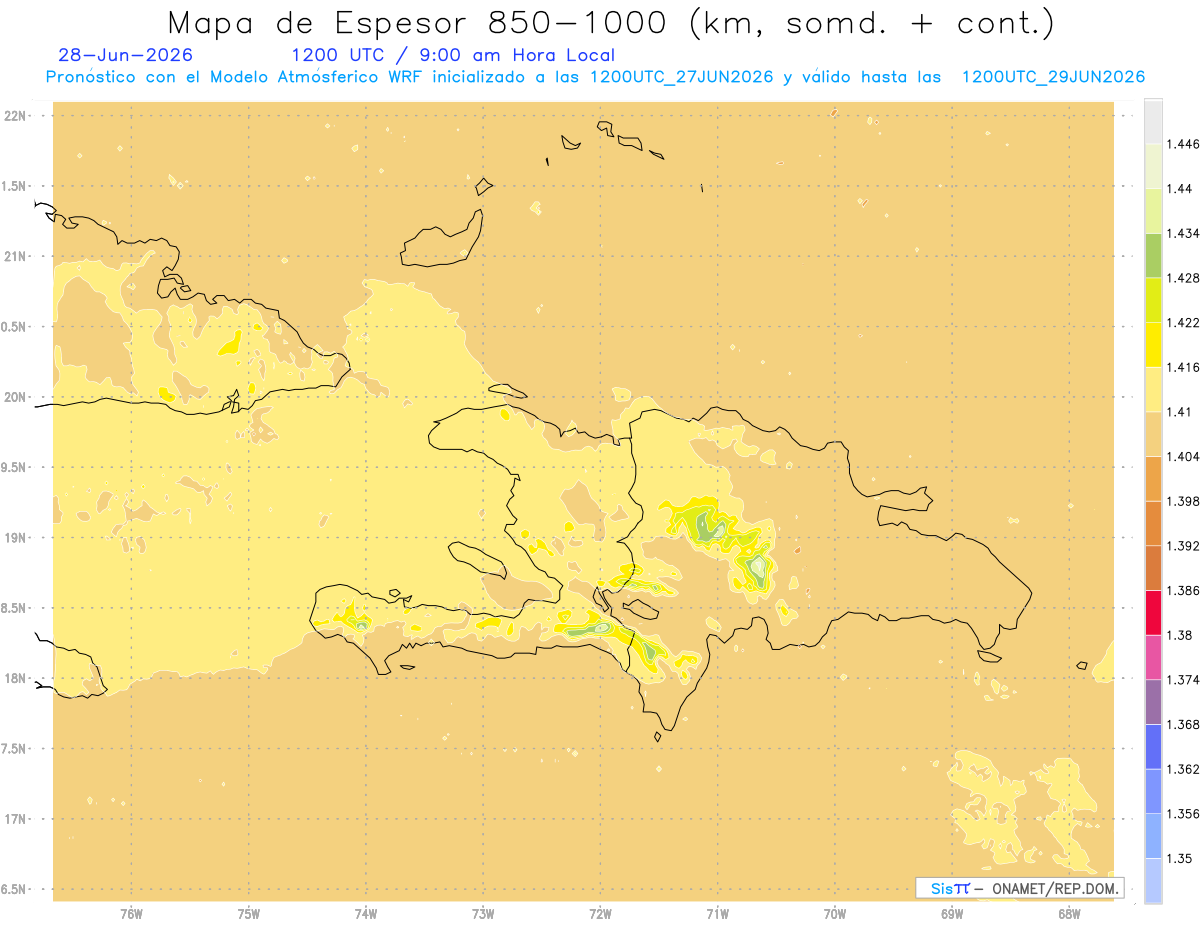Click the 1.392 value on the color scale
Screen dimensions: 1200x927
pos(1184,546)
